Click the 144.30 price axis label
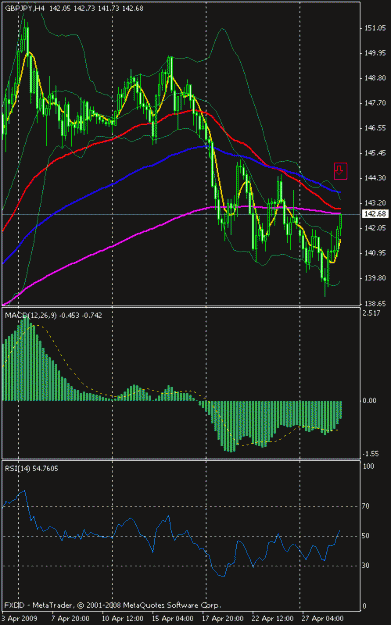This screenshot has width=391, height=625. pos(375,178)
